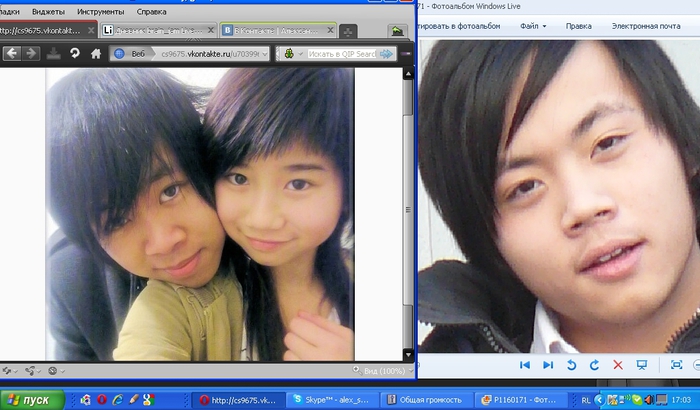Open the File menu dropdown in Photo Gallery
700x410 pixels.
point(533,26)
